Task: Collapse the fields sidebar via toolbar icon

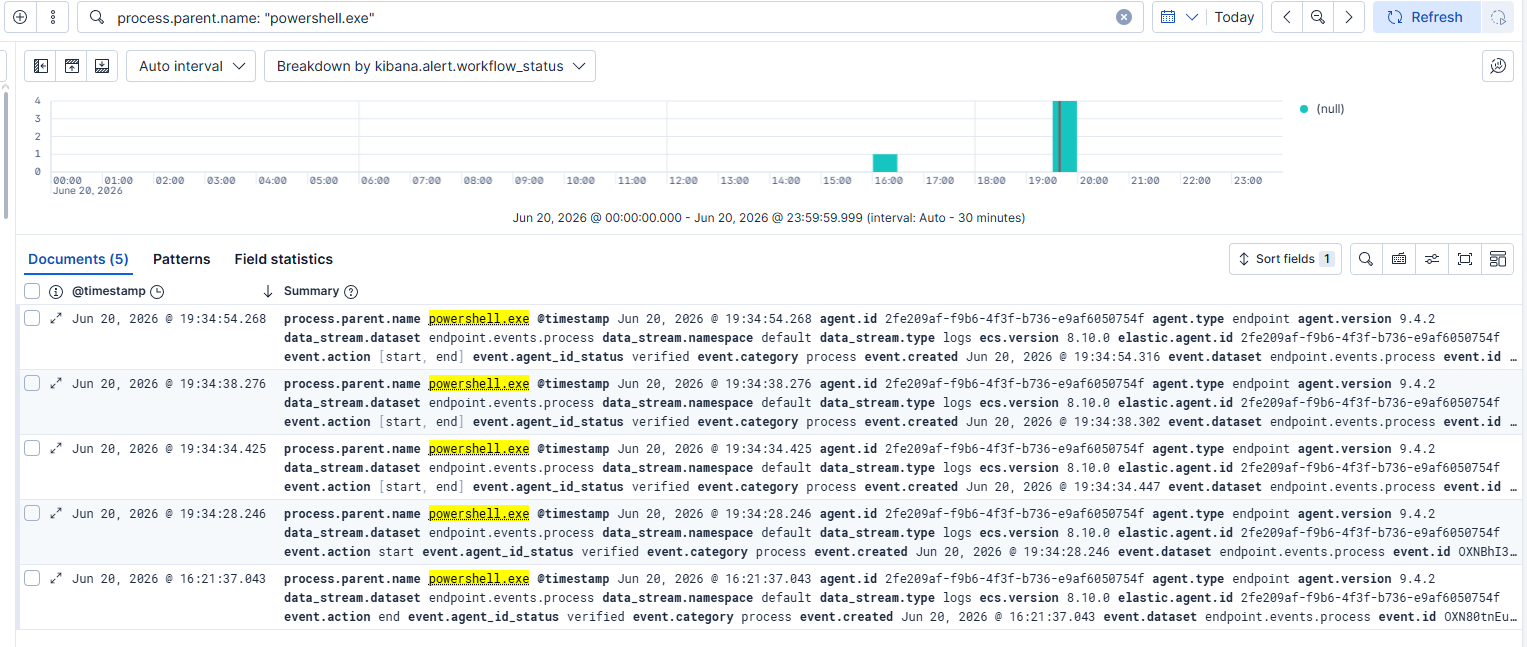Action: click(41, 66)
